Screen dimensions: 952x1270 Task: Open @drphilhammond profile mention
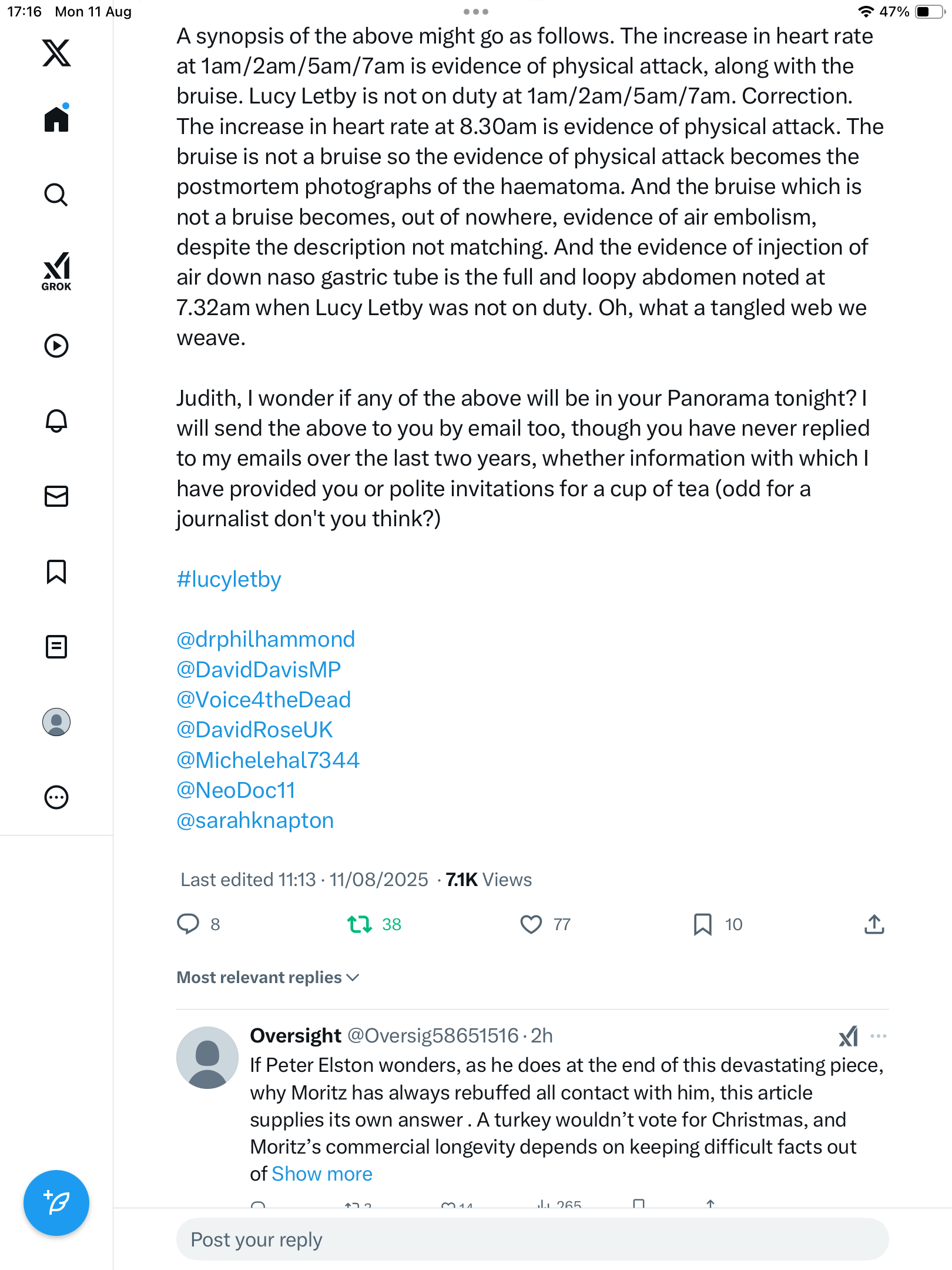click(266, 639)
